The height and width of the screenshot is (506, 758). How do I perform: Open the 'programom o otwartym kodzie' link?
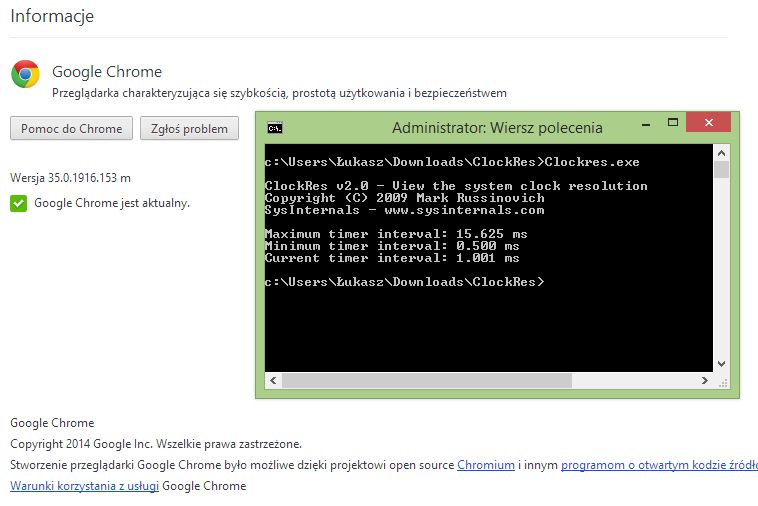tap(659, 465)
